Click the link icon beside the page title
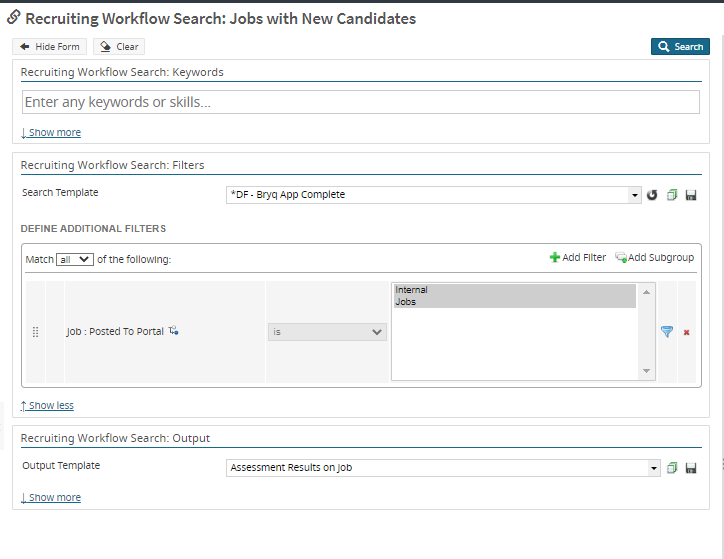 pos(14,18)
